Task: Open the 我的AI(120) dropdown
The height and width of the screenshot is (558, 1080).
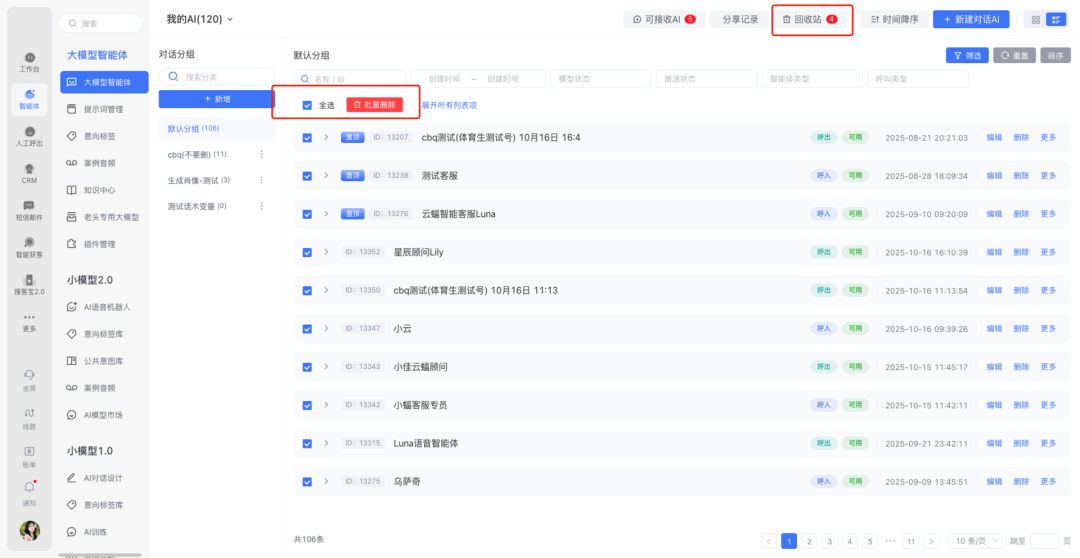Action: tap(199, 19)
